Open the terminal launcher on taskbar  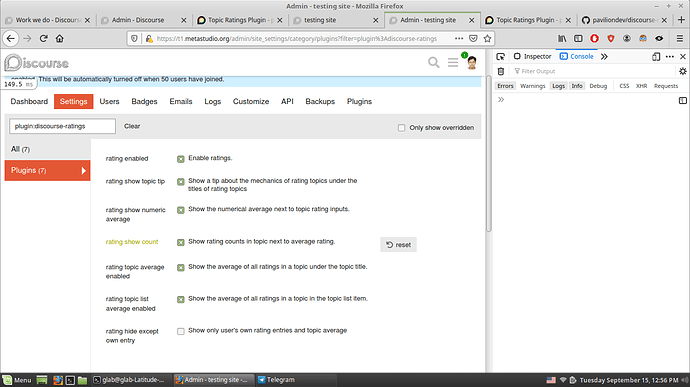click(x=70, y=380)
